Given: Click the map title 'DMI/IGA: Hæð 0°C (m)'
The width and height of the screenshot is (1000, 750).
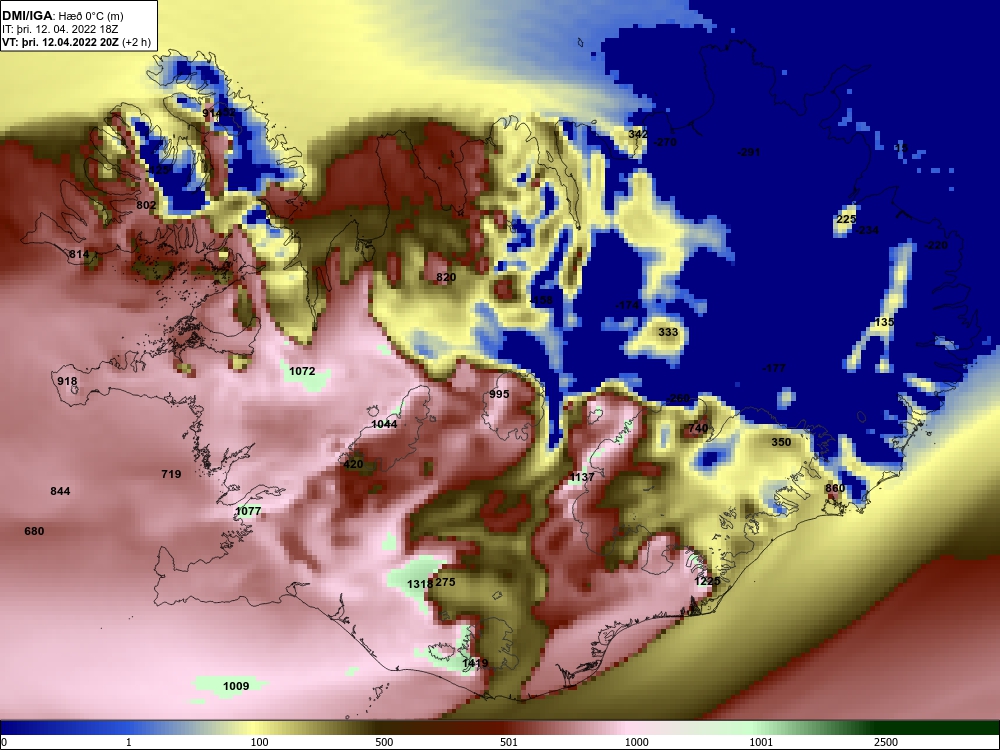Looking at the screenshot, I should (62, 16).
